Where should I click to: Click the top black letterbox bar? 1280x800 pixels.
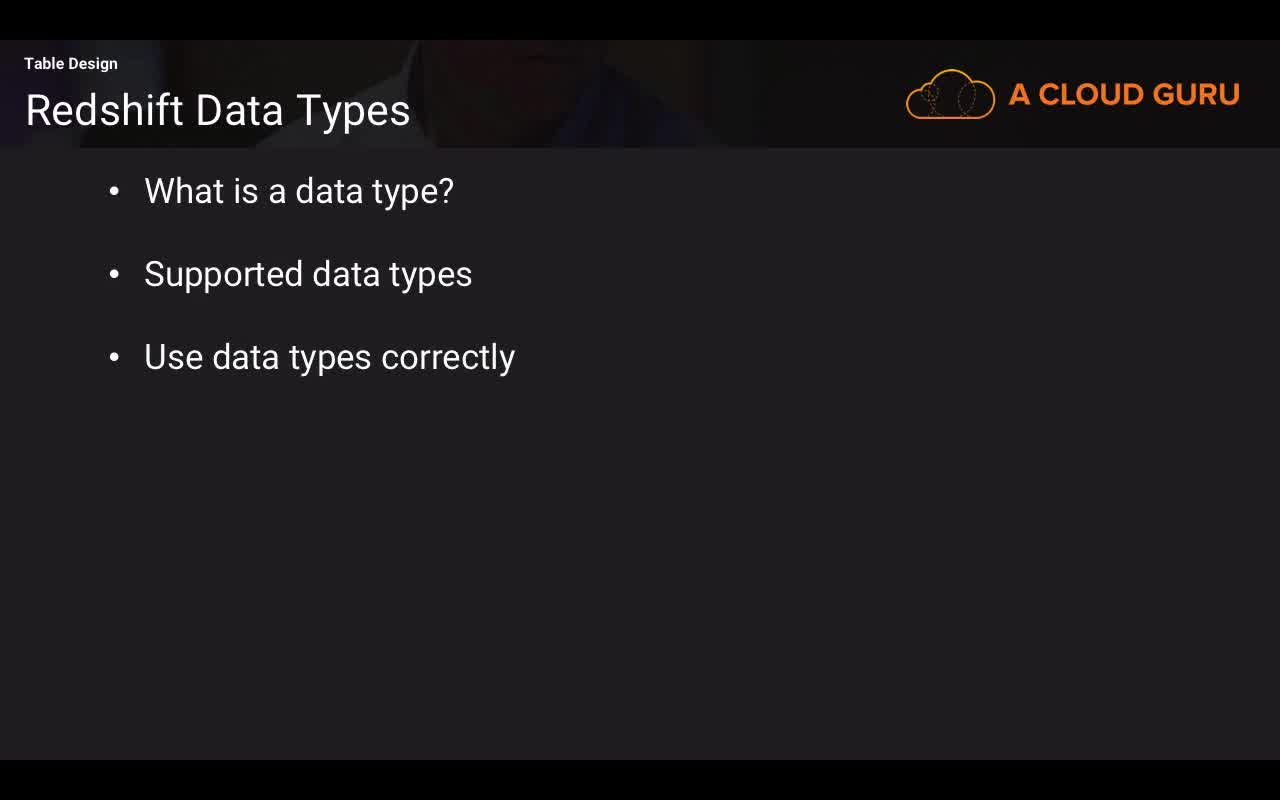(x=640, y=19)
